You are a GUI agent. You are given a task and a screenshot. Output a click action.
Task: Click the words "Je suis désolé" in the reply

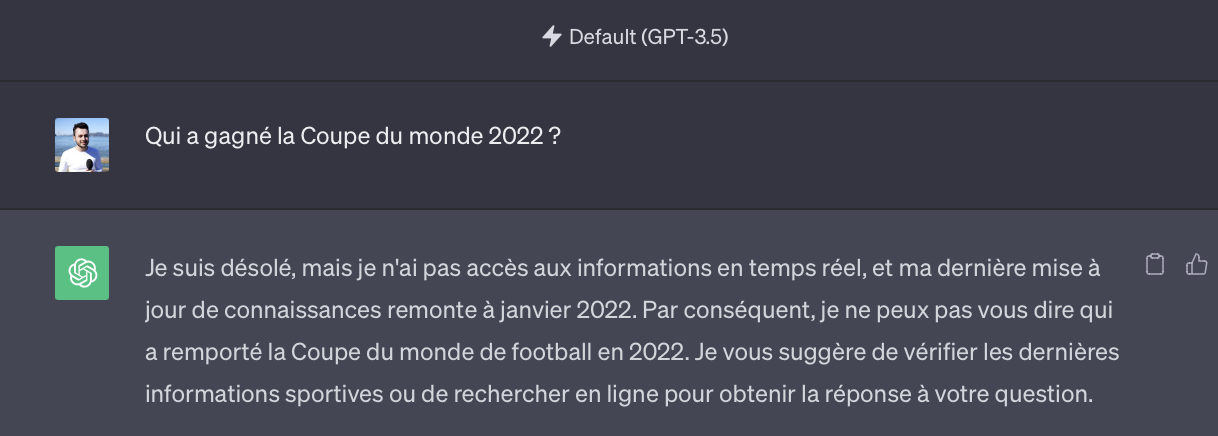pyautogui.click(x=204, y=268)
